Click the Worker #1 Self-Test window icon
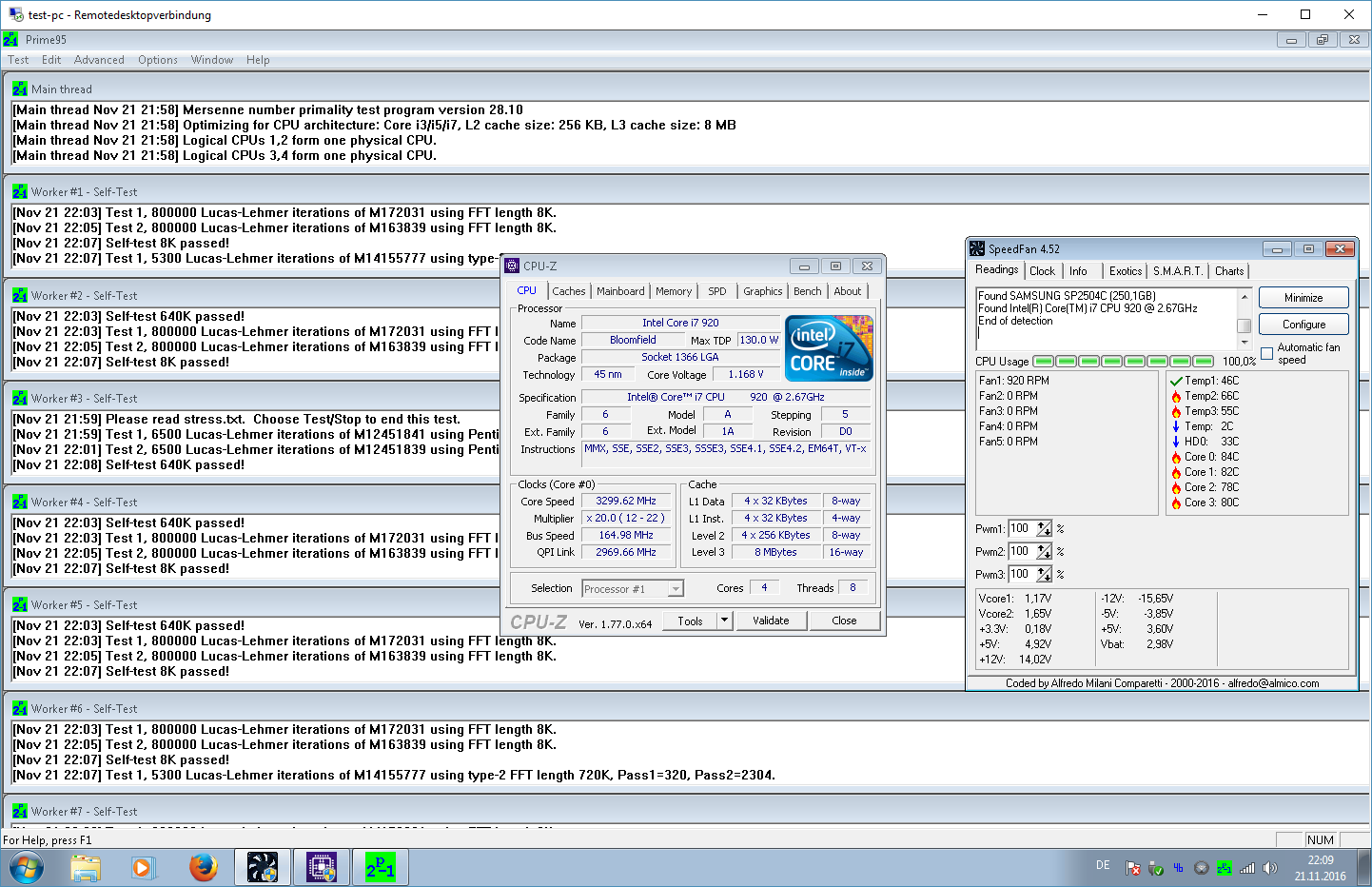 20,191
